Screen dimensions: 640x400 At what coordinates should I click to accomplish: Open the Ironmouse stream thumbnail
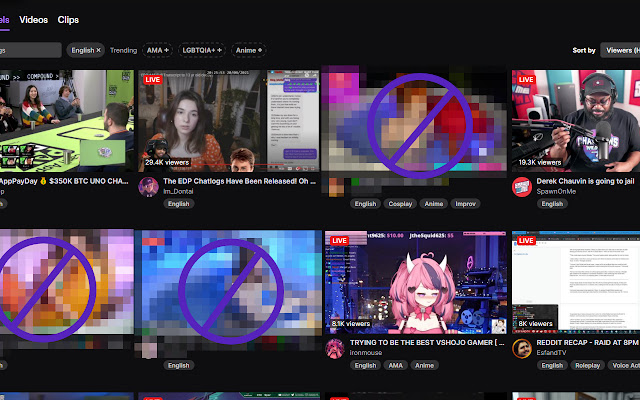click(x=416, y=282)
